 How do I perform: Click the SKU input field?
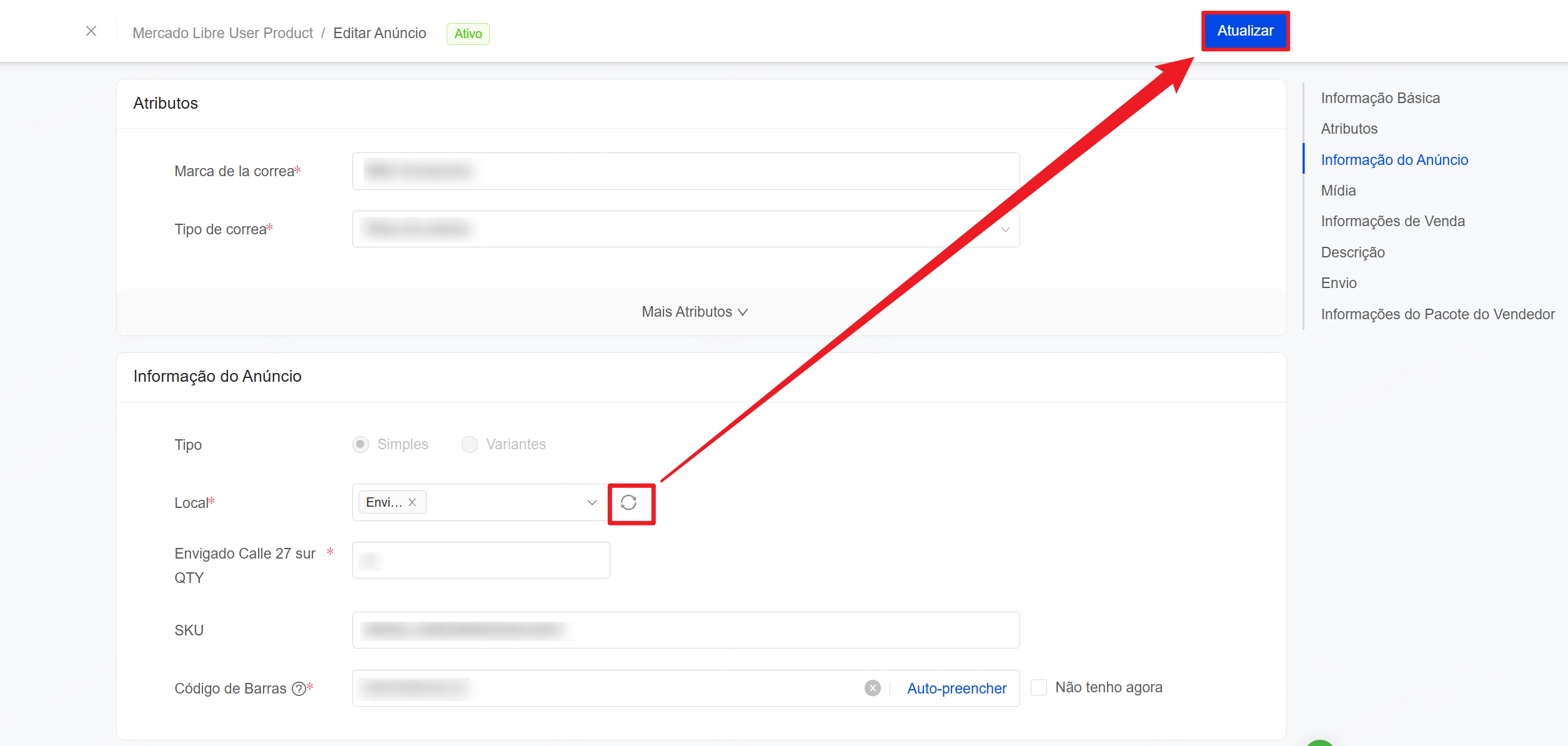(685, 630)
